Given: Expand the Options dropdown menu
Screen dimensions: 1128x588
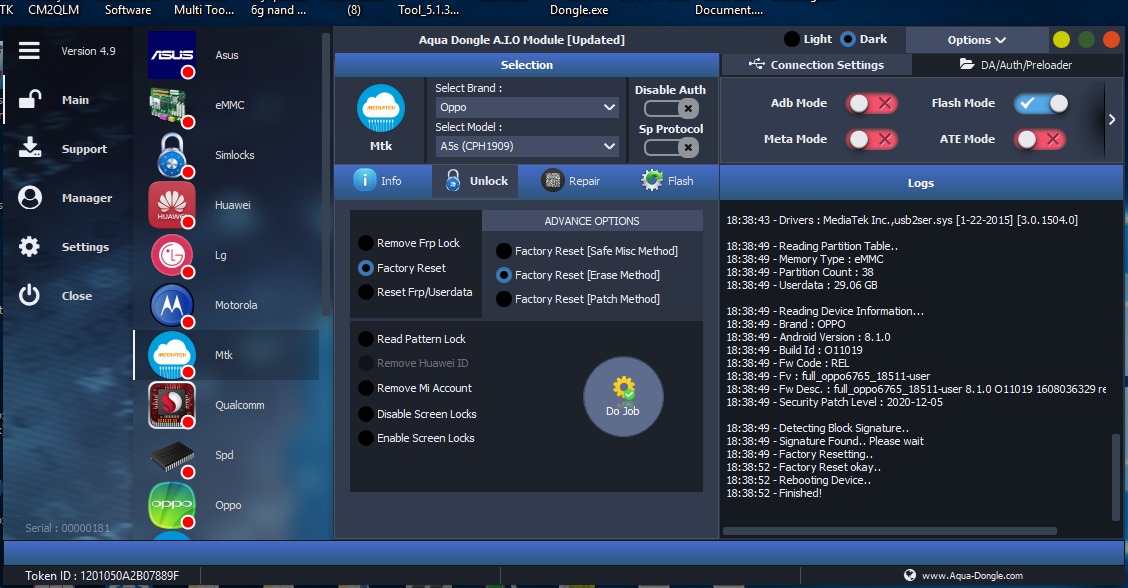Looking at the screenshot, I should (977, 40).
